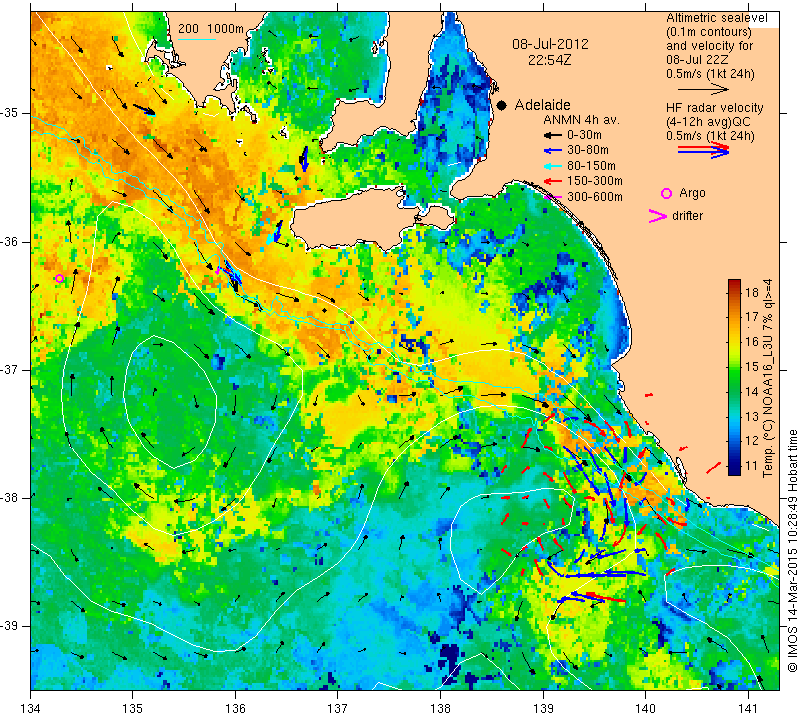800x720 pixels.
Task: Click the cyan 80-150m legend arrow
Action: (553, 166)
